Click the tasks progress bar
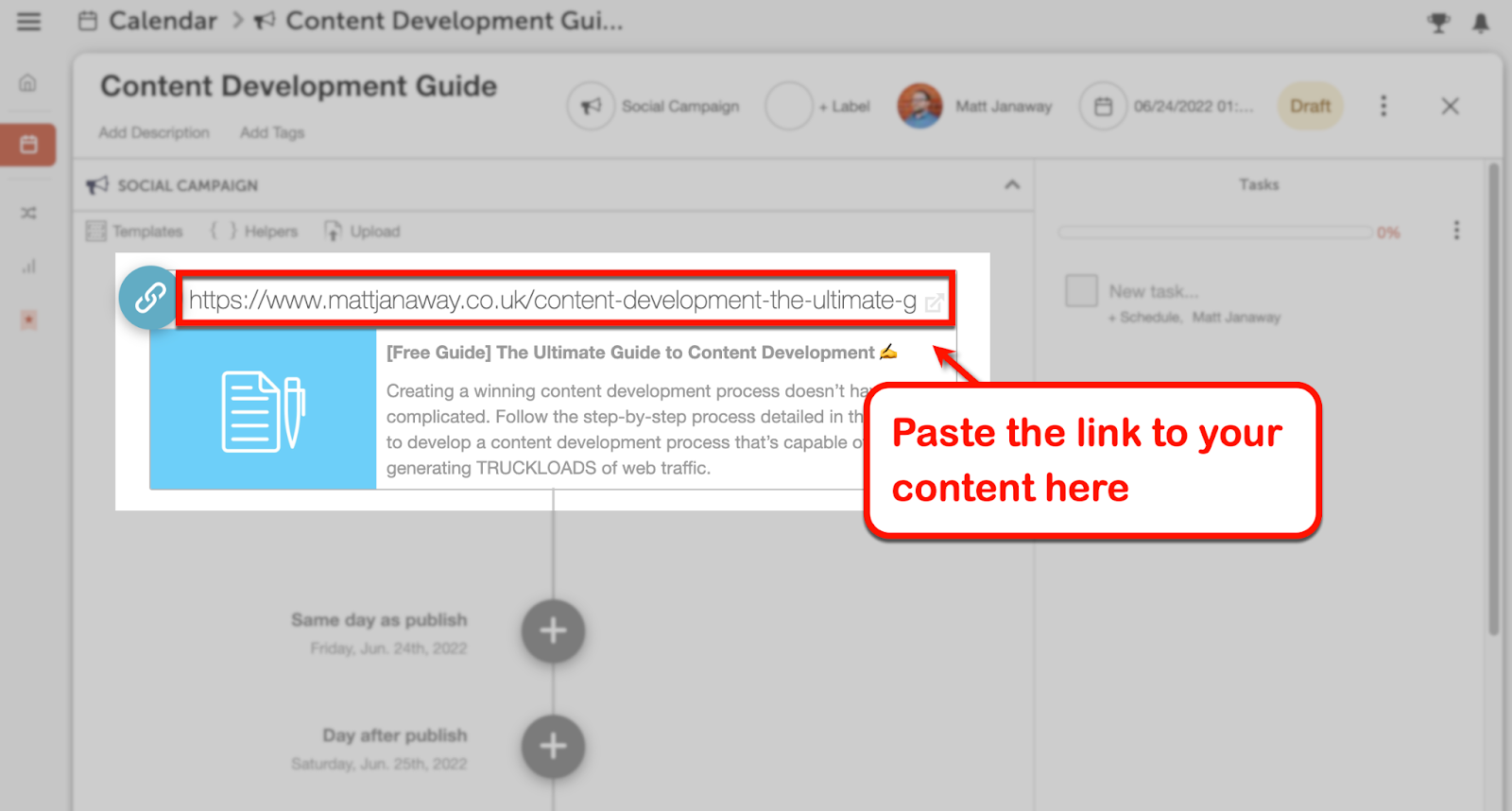Viewport: 1512px width, 811px height. pyautogui.click(x=1215, y=232)
